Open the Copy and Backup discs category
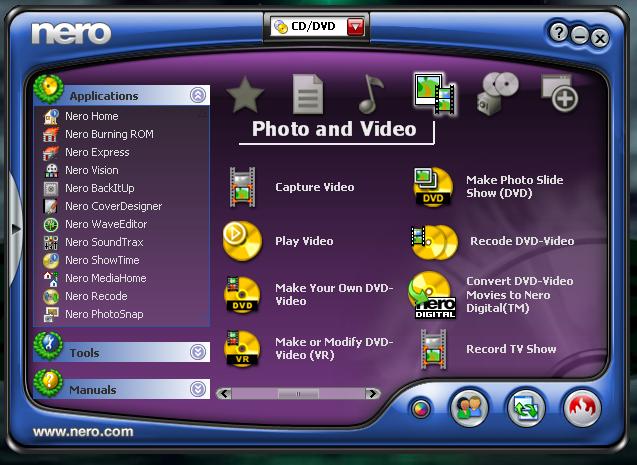The width and height of the screenshot is (637, 465). point(498,94)
